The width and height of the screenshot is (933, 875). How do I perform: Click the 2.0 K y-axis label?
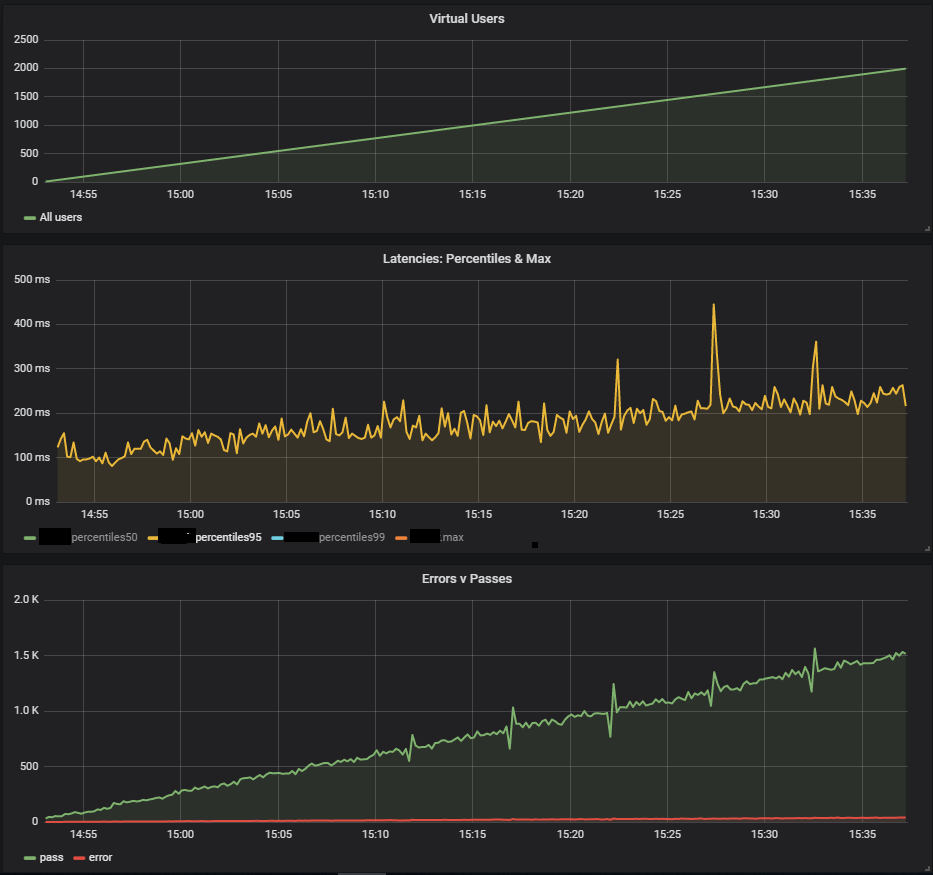(x=26, y=599)
